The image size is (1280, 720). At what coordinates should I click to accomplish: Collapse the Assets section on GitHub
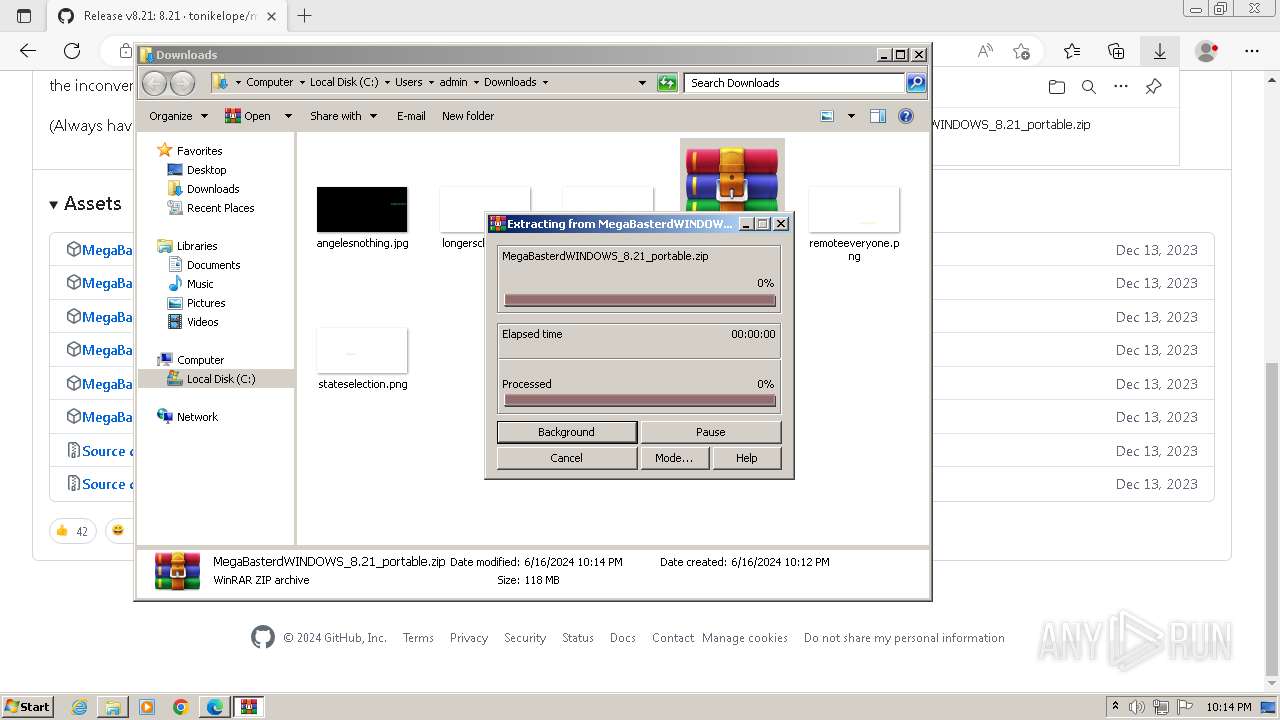85,203
